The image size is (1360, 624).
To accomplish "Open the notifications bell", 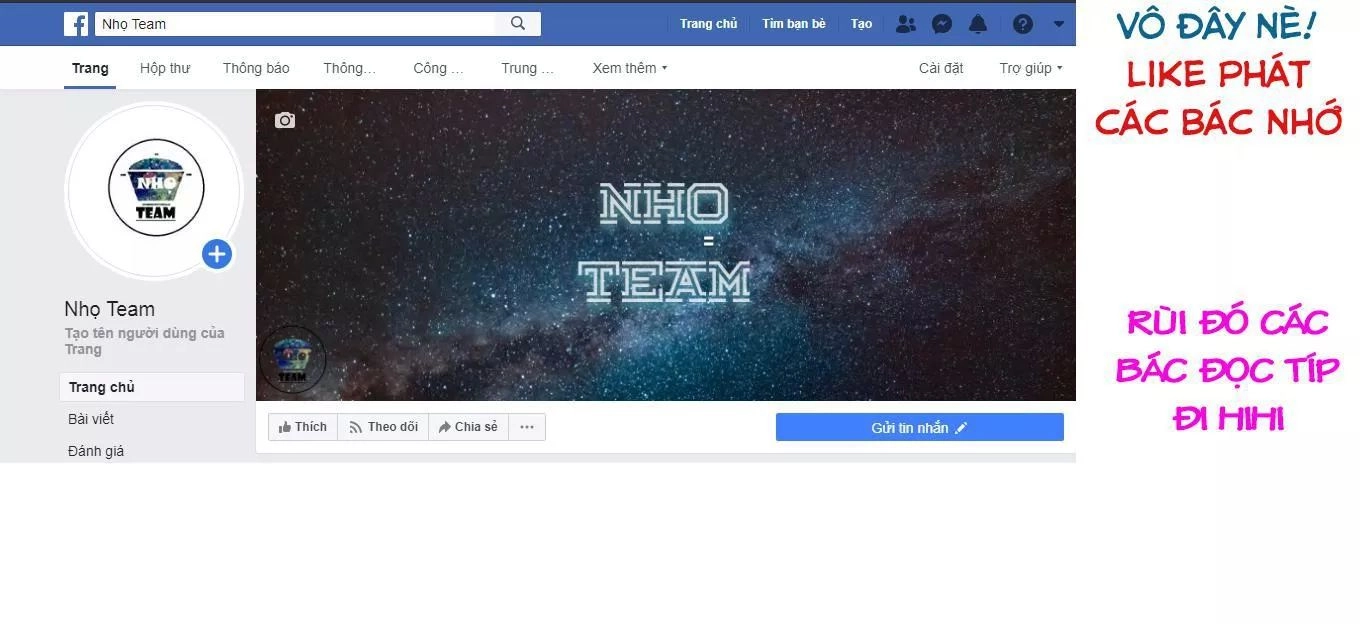I will click(x=978, y=24).
